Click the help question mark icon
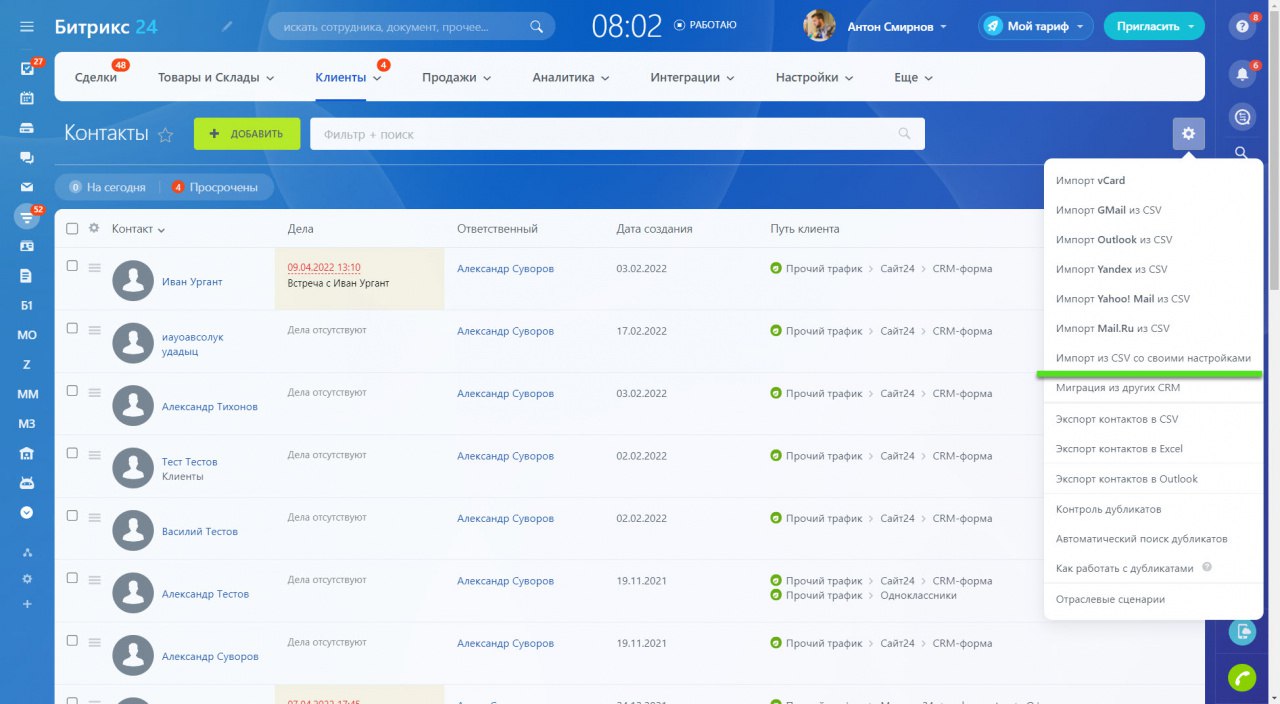Screen dimensions: 1280x704 tap(1242, 27)
